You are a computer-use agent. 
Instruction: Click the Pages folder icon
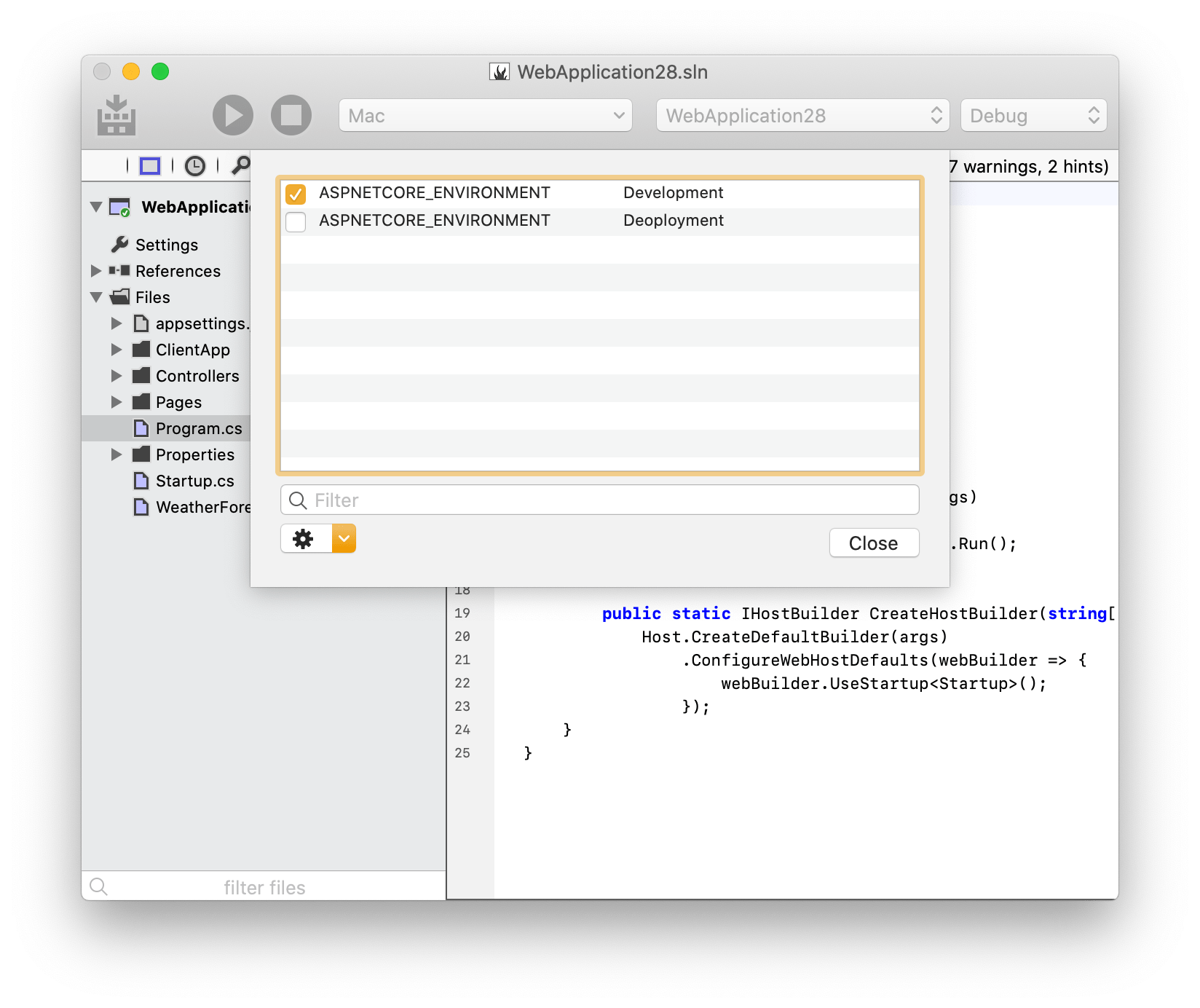click(x=141, y=401)
